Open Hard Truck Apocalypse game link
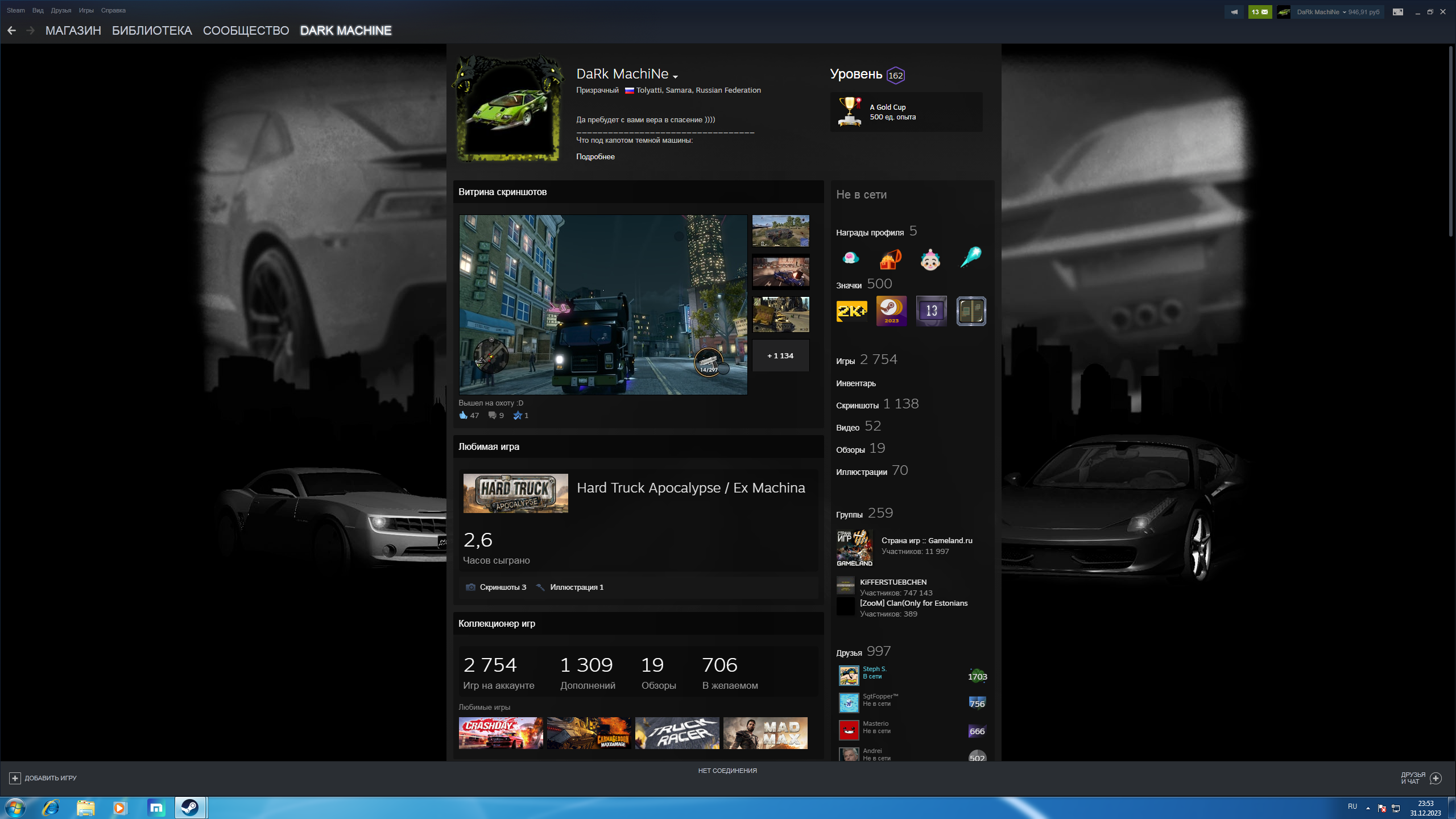This screenshot has width=1456, height=819. [690, 488]
